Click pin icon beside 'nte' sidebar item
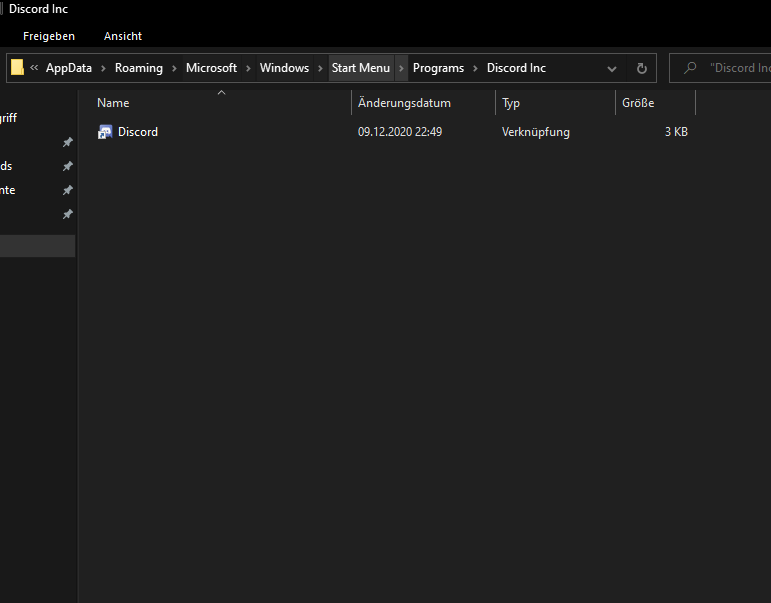Screen dimensions: 771x603 [68, 190]
